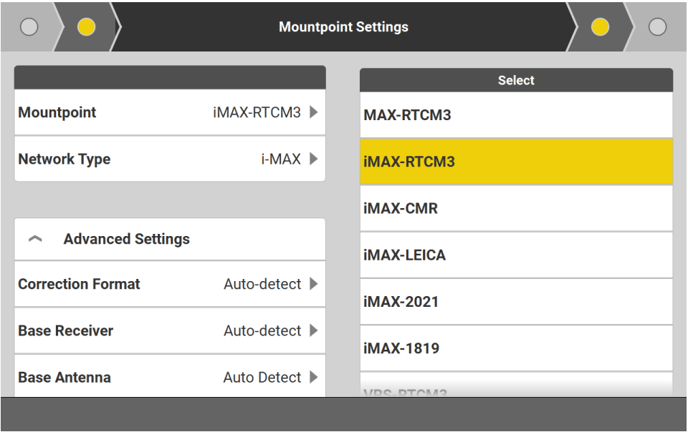Open the Mountpoint selection arrow
This screenshot has height=432, width=688.
pos(313,113)
